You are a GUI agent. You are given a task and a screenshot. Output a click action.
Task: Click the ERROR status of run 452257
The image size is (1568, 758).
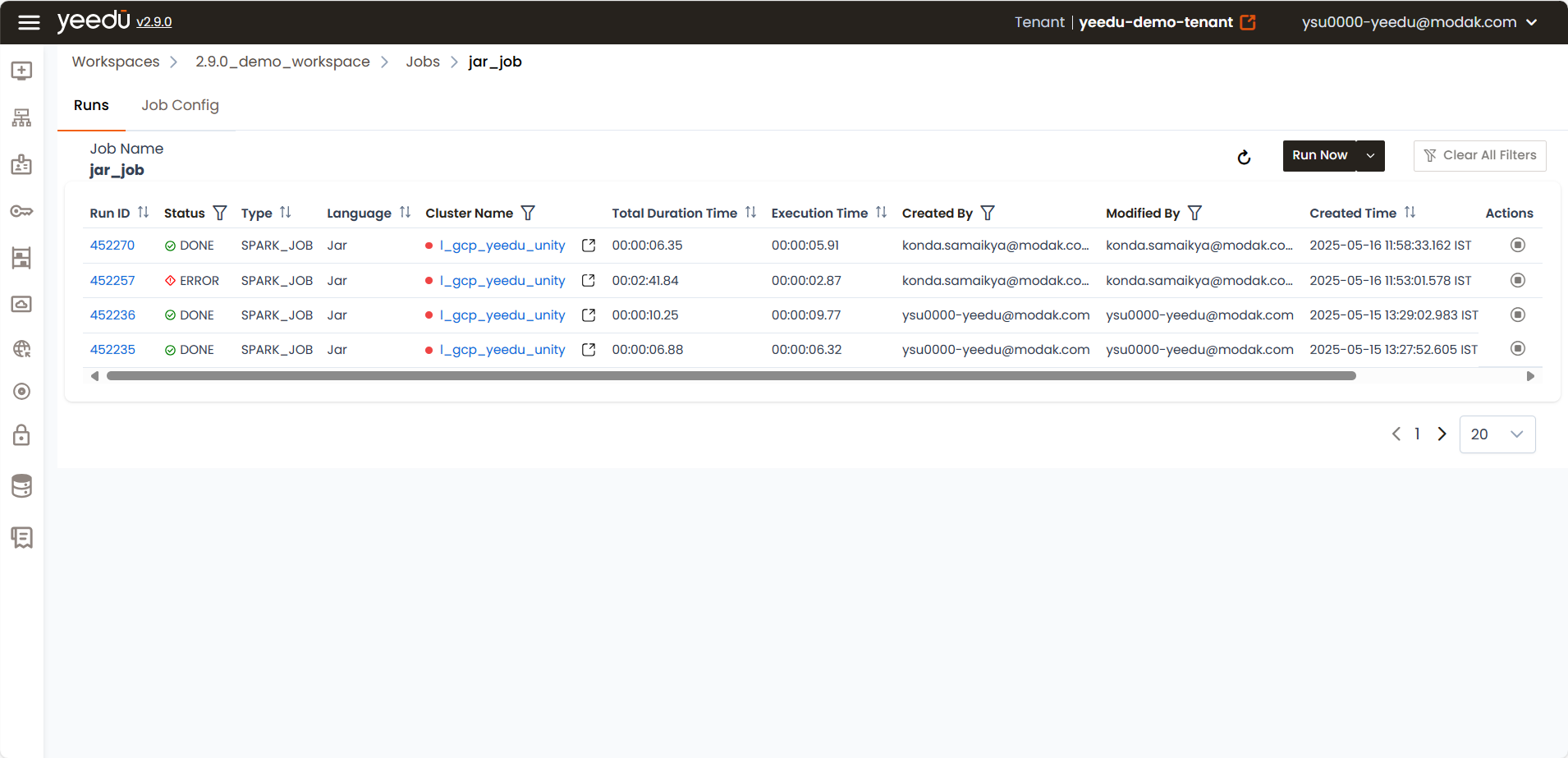click(192, 281)
